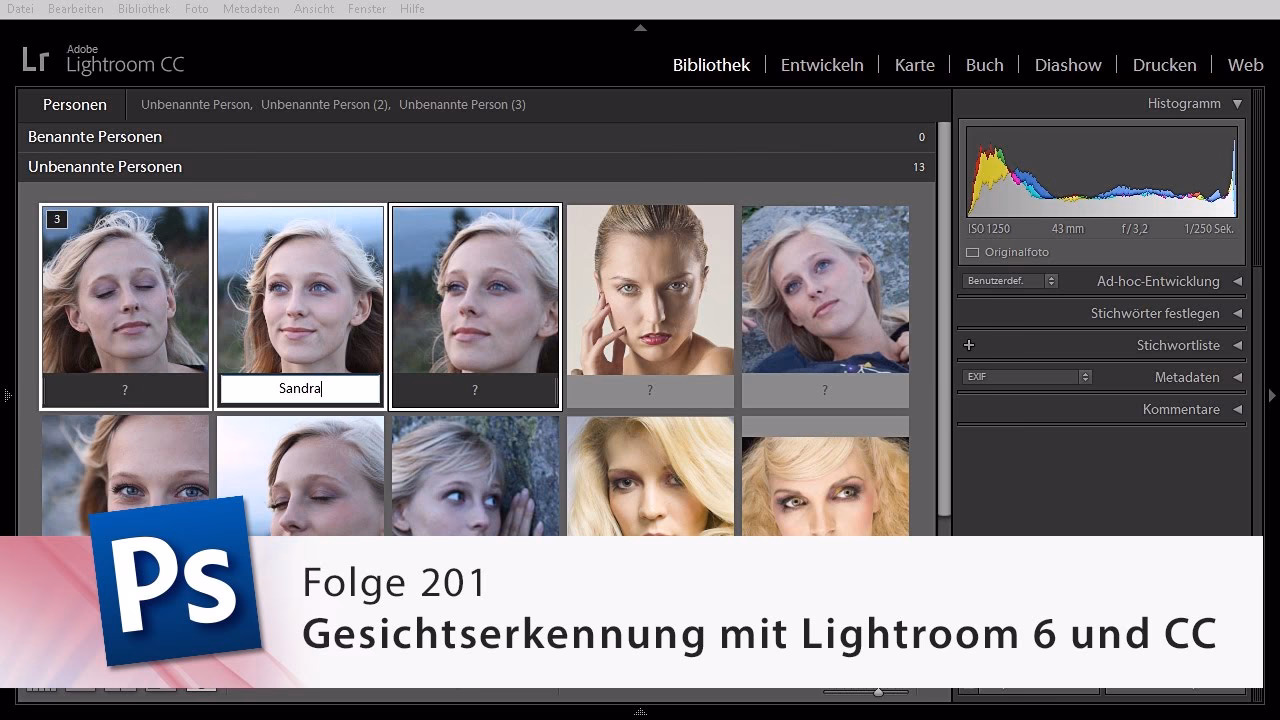Select the third face thumbnail looking right

475,290
